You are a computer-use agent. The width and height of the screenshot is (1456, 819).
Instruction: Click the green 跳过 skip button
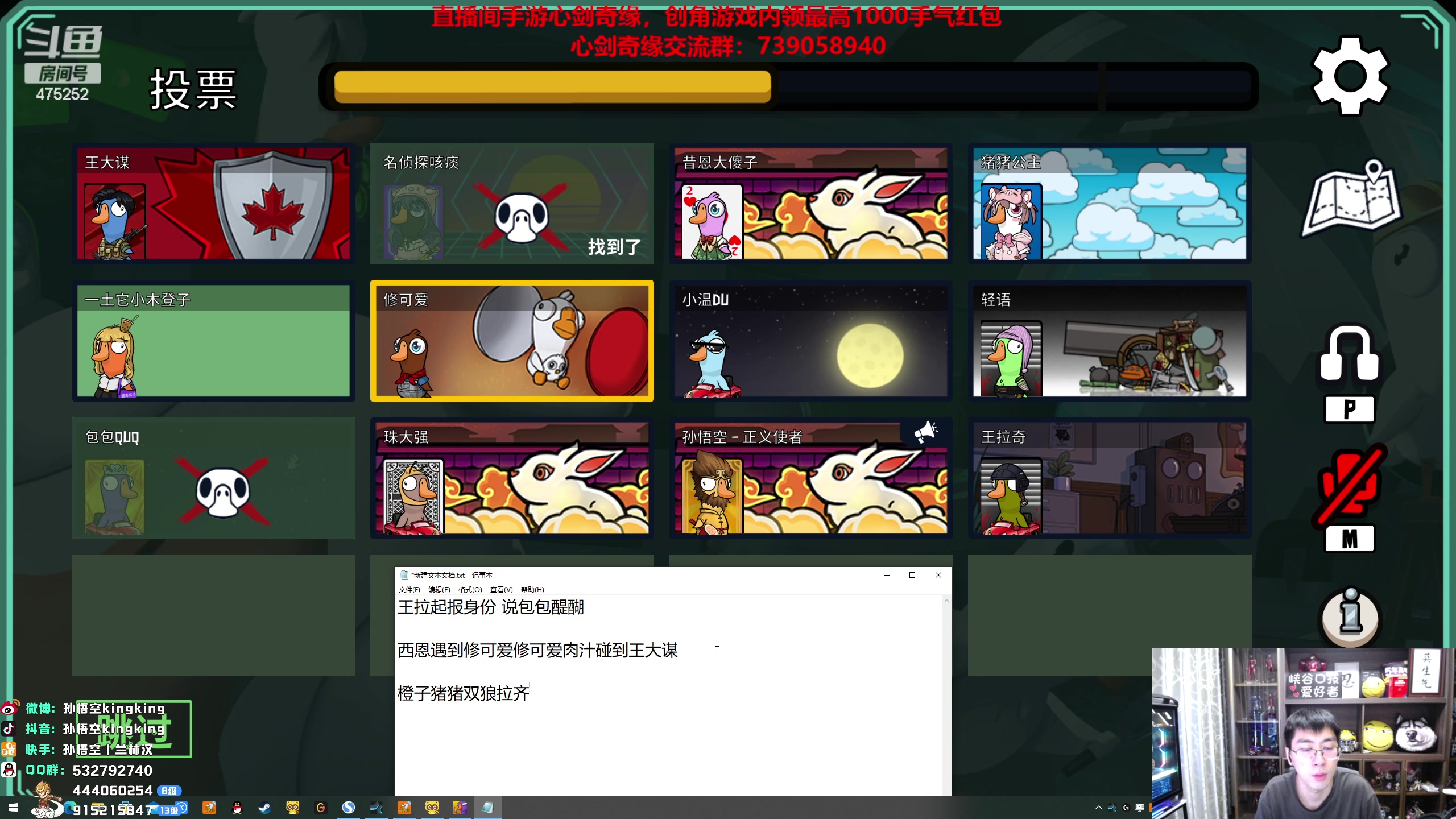pos(134,729)
